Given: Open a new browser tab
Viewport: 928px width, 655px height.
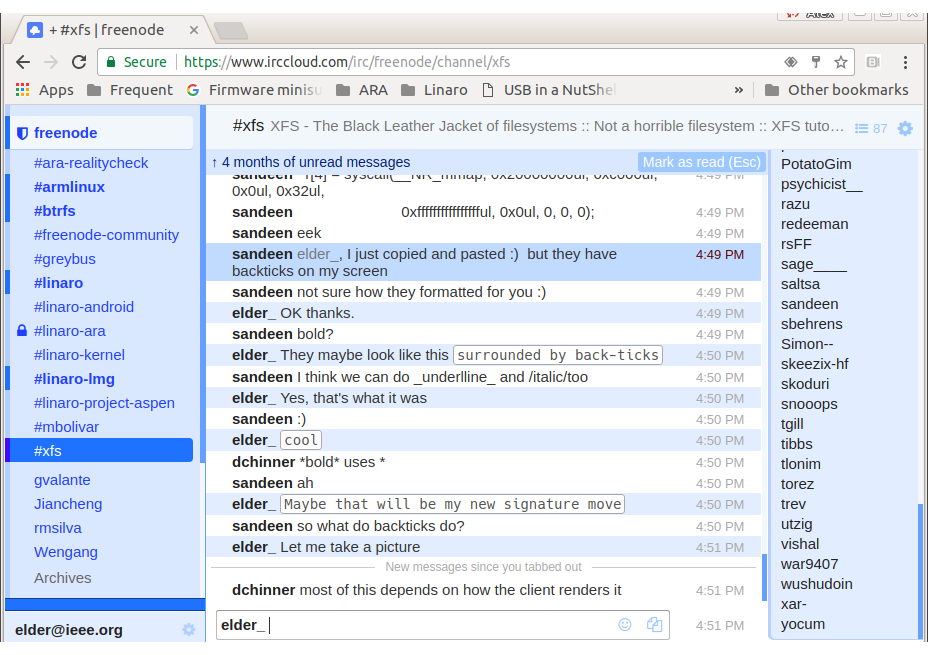Looking at the screenshot, I should (x=231, y=30).
